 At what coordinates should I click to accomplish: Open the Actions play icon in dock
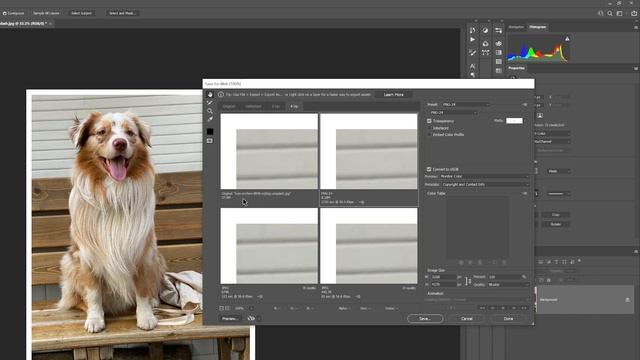[x=472, y=40]
